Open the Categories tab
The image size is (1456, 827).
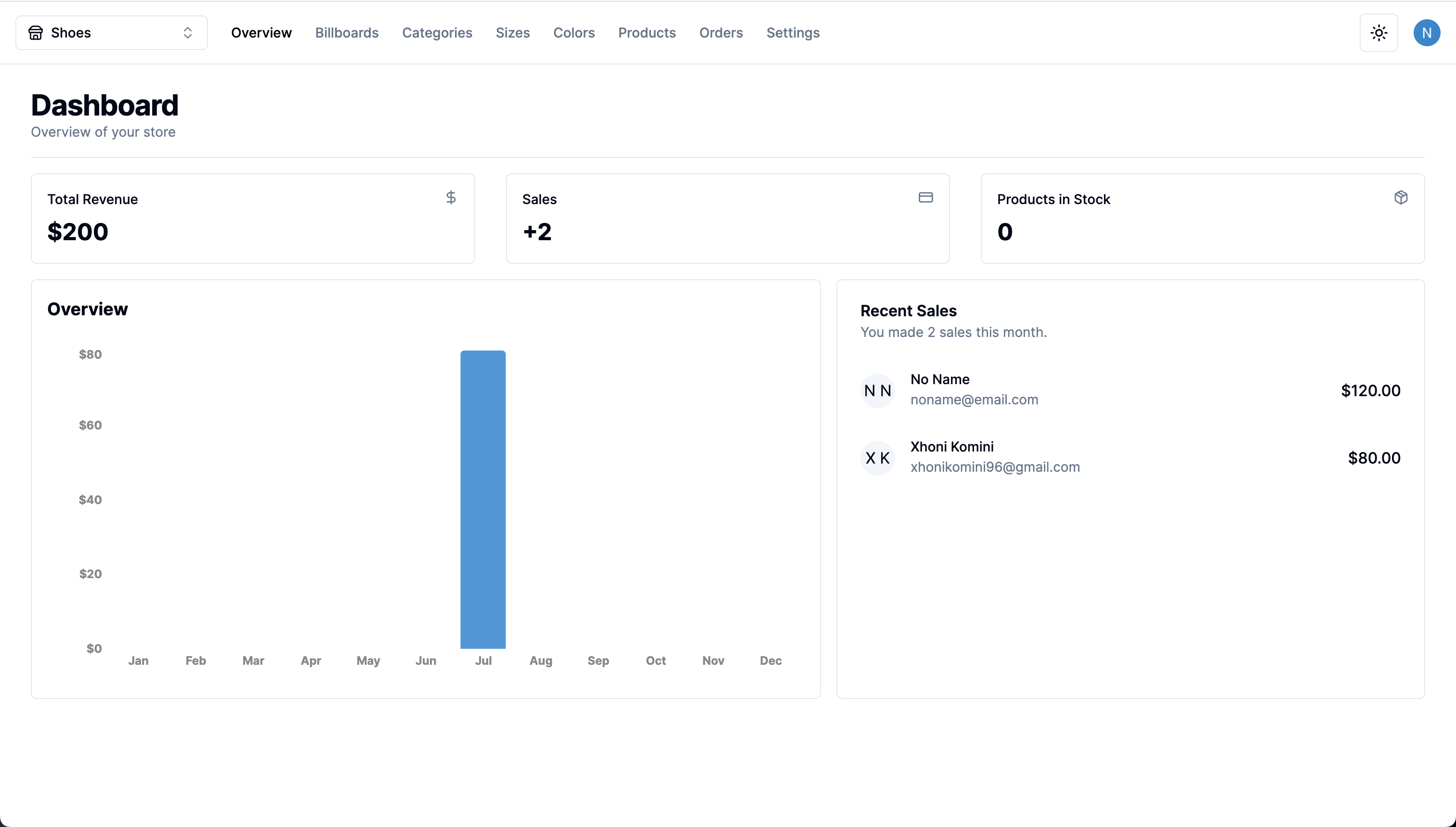437,33
